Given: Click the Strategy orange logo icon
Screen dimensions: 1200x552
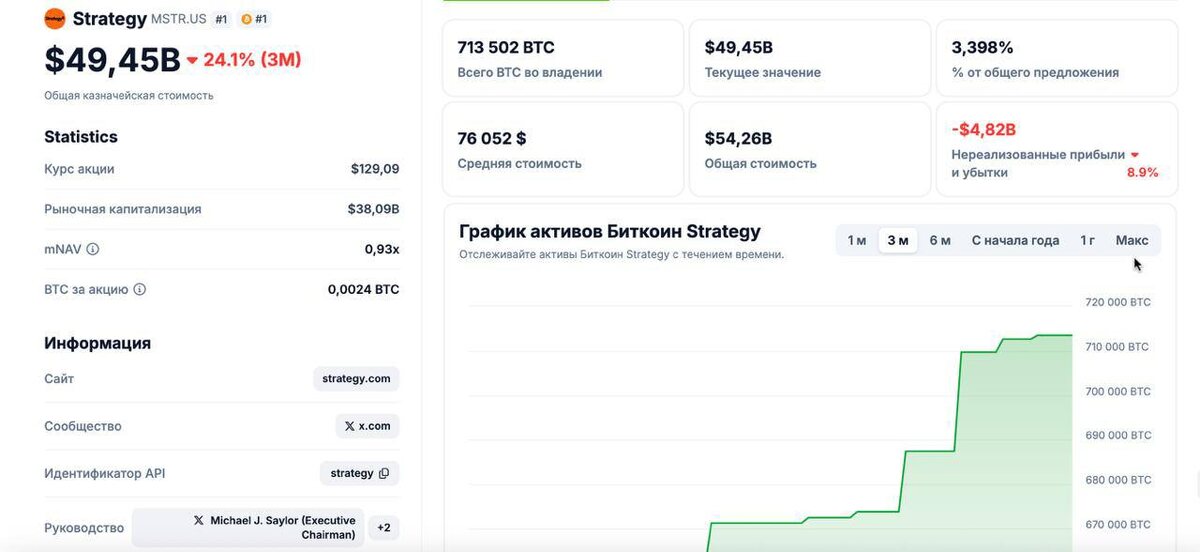Looking at the screenshot, I should (x=55, y=19).
